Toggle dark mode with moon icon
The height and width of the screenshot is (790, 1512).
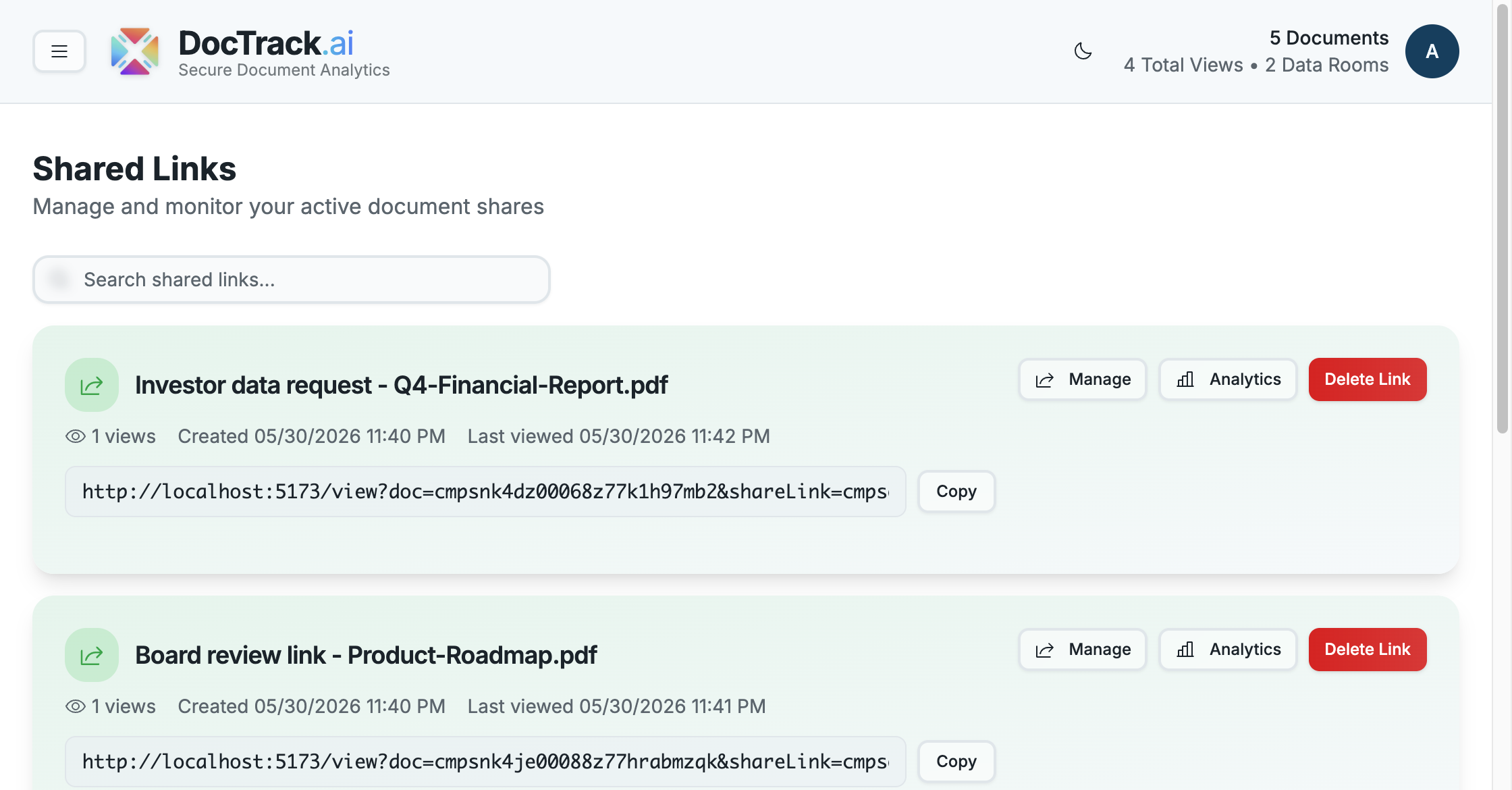pos(1083,51)
